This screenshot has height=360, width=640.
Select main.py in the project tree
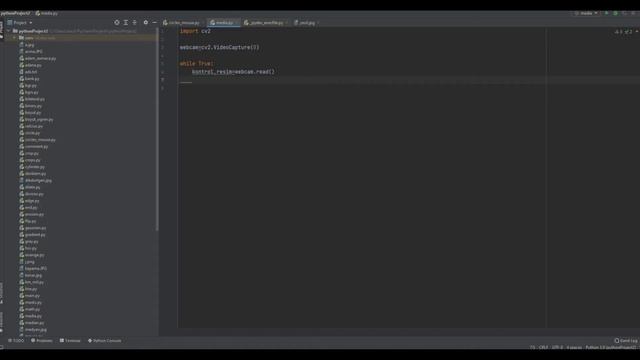(x=29, y=296)
